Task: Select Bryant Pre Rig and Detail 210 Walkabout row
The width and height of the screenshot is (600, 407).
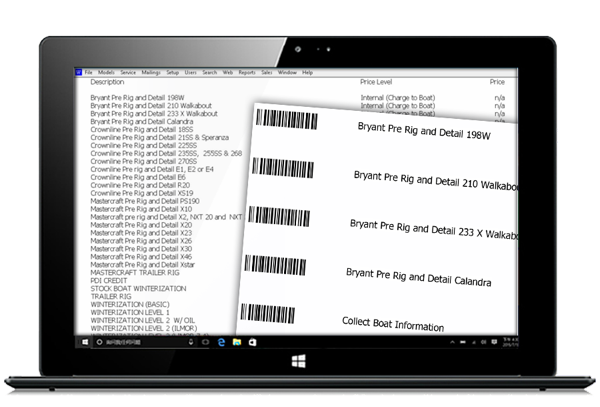Action: [x=151, y=106]
